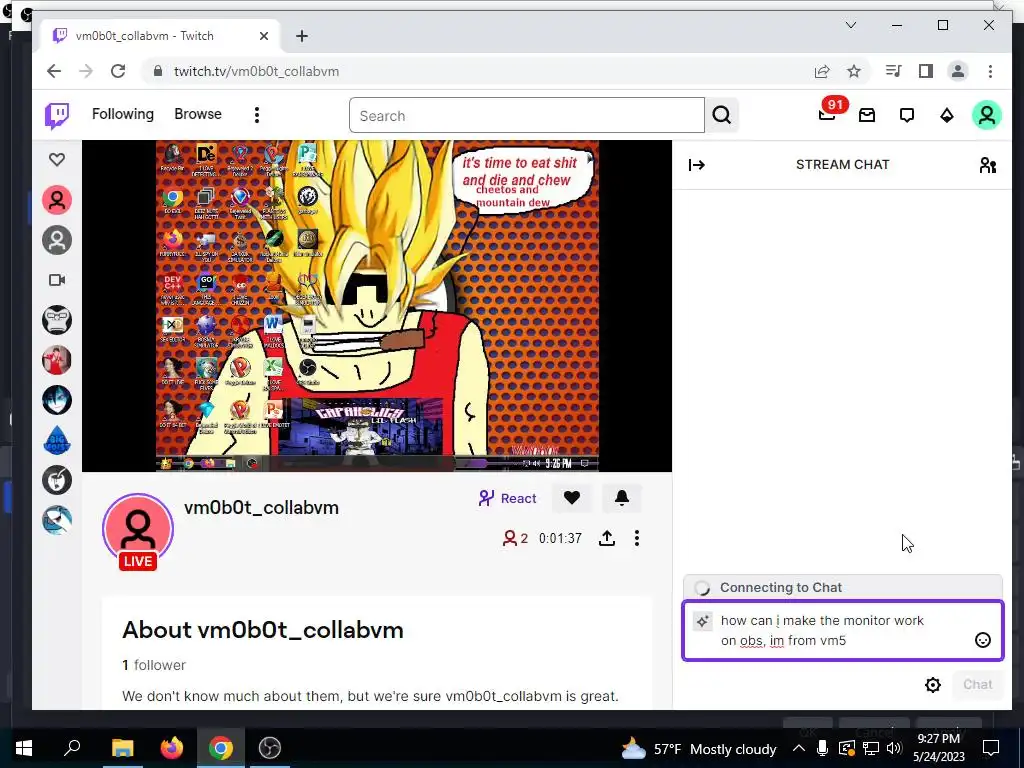Select the vm0b0t_collabvm - Twitch tab
Image resolution: width=1024 pixels, height=768 pixels.
point(161,36)
